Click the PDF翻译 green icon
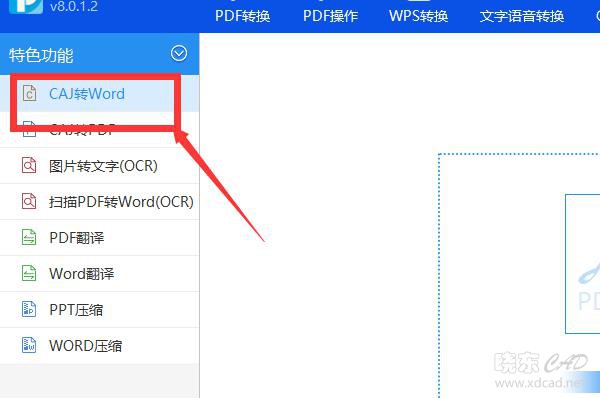The image size is (600, 398). [29, 237]
